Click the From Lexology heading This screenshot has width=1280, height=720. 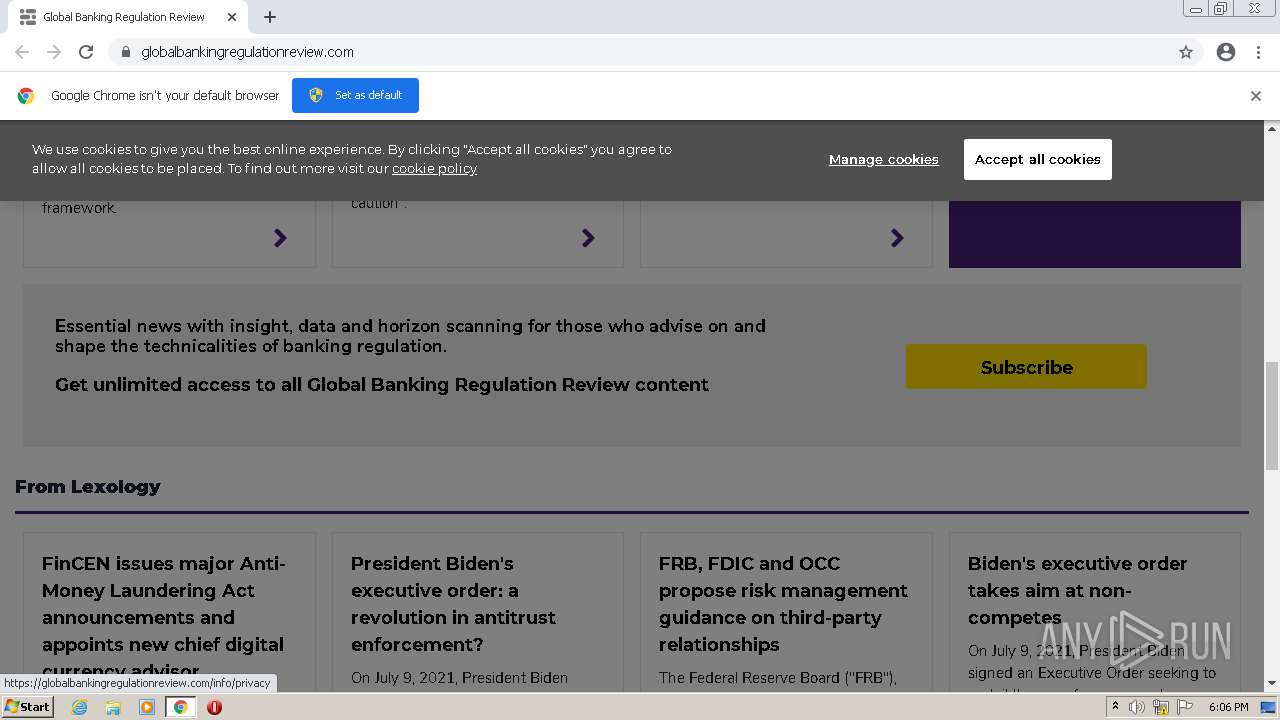[x=88, y=487]
